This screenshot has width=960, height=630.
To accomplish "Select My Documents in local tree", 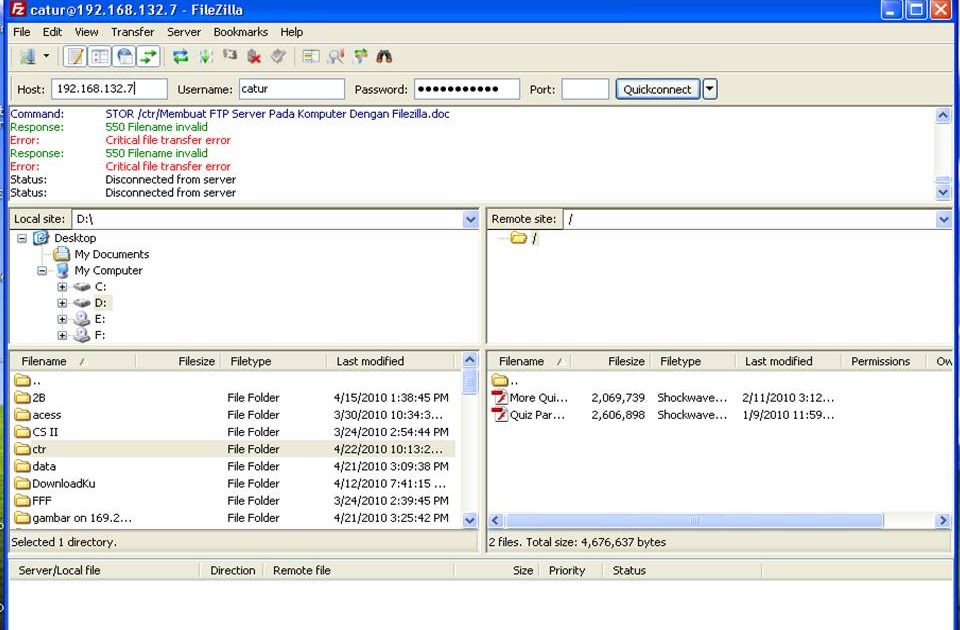I will (x=111, y=254).
